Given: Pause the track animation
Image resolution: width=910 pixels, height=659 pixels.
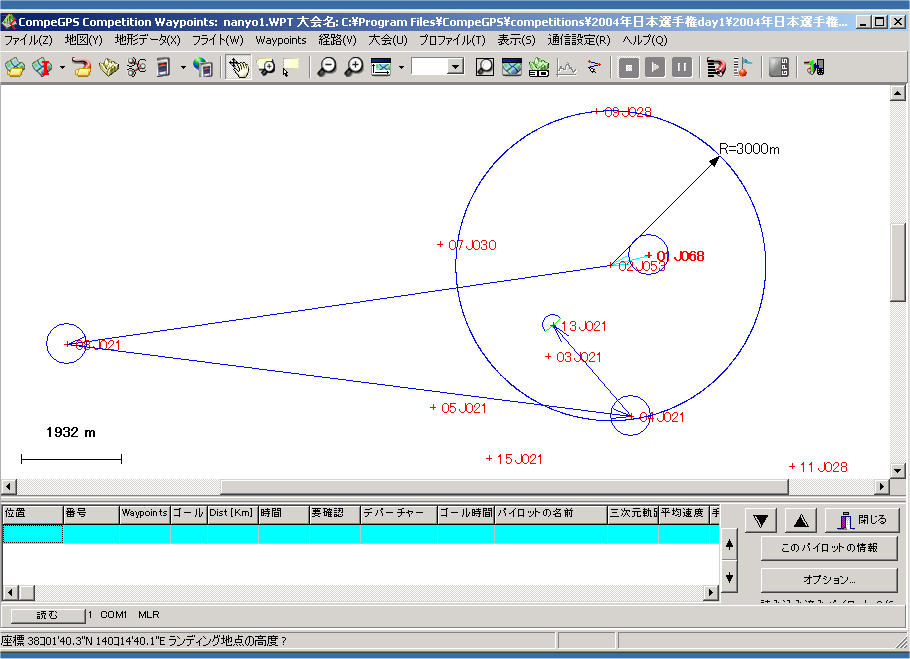Looking at the screenshot, I should [682, 67].
